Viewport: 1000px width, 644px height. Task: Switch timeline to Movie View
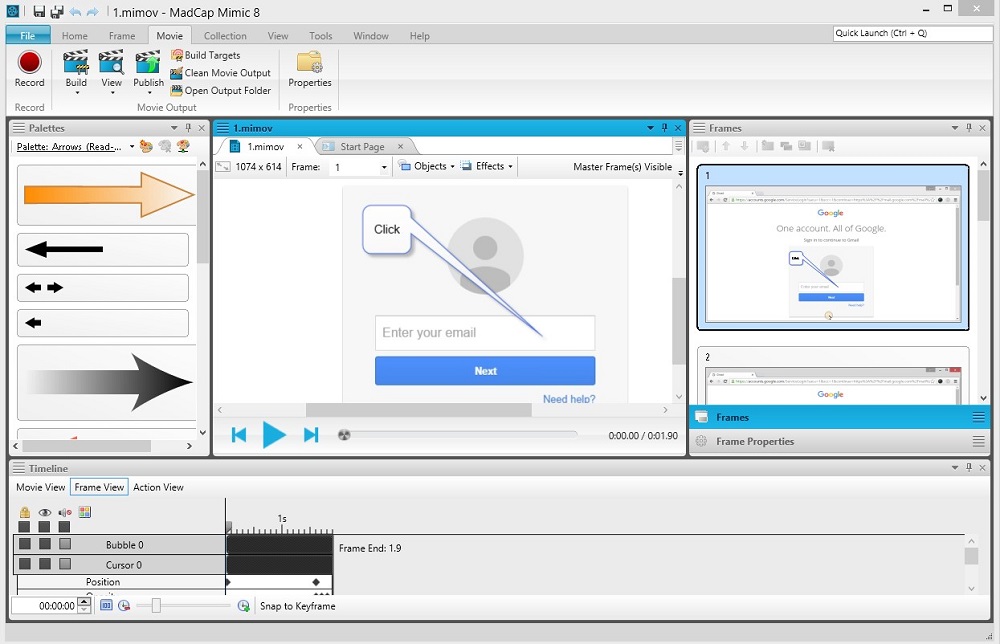pos(41,487)
